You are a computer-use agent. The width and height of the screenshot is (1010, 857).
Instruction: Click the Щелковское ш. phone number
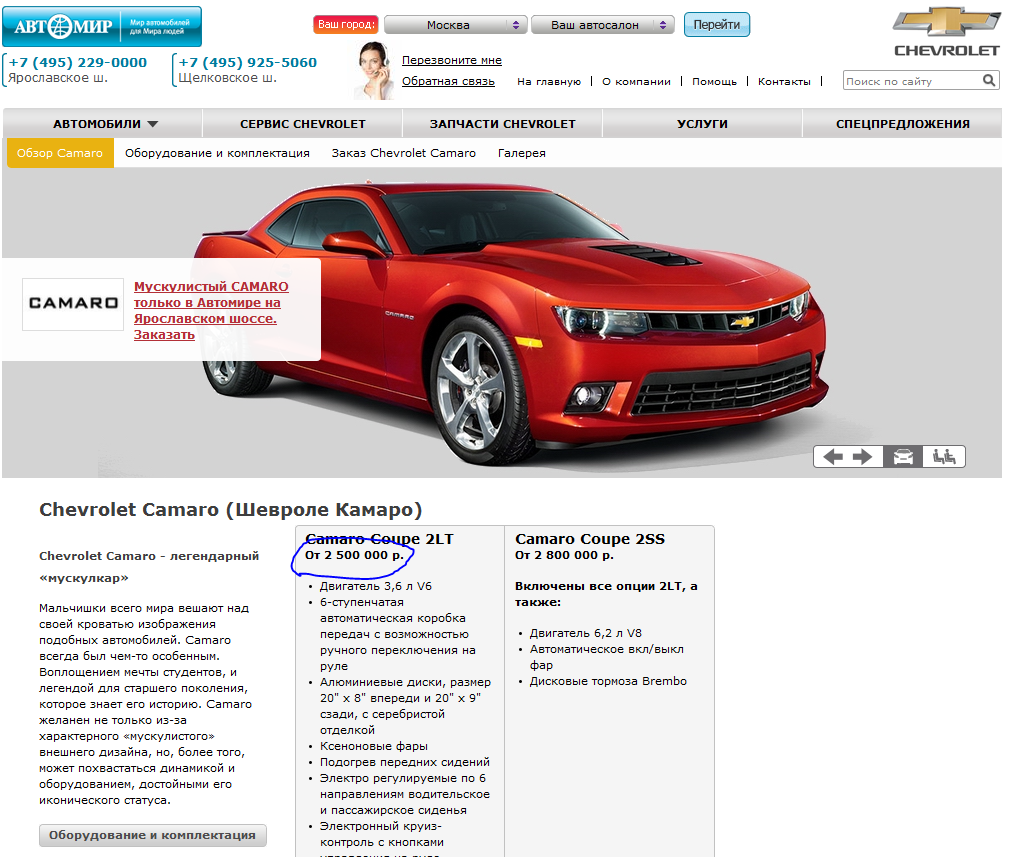click(x=247, y=63)
